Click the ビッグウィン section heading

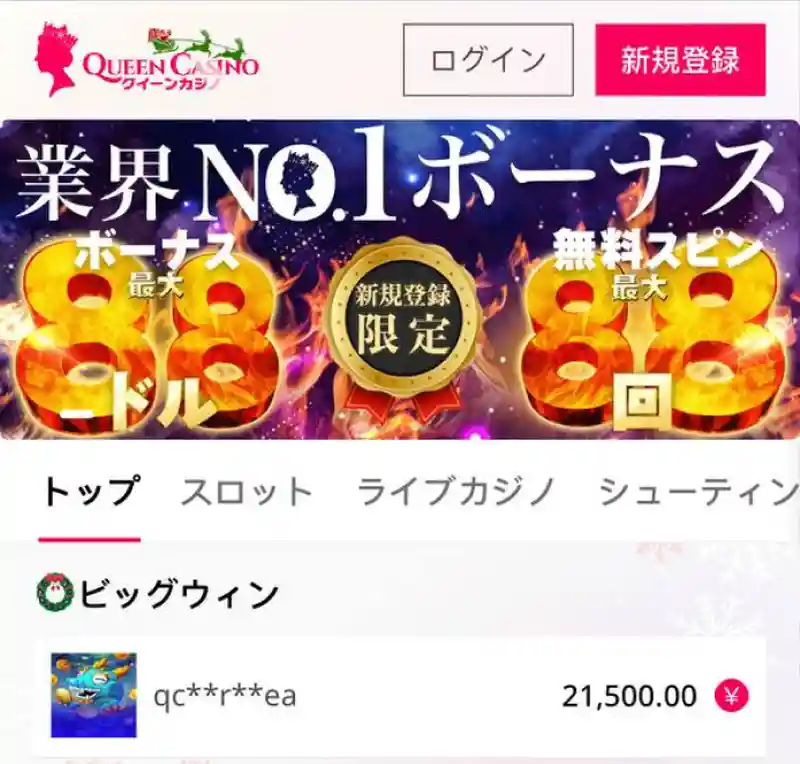point(179,593)
